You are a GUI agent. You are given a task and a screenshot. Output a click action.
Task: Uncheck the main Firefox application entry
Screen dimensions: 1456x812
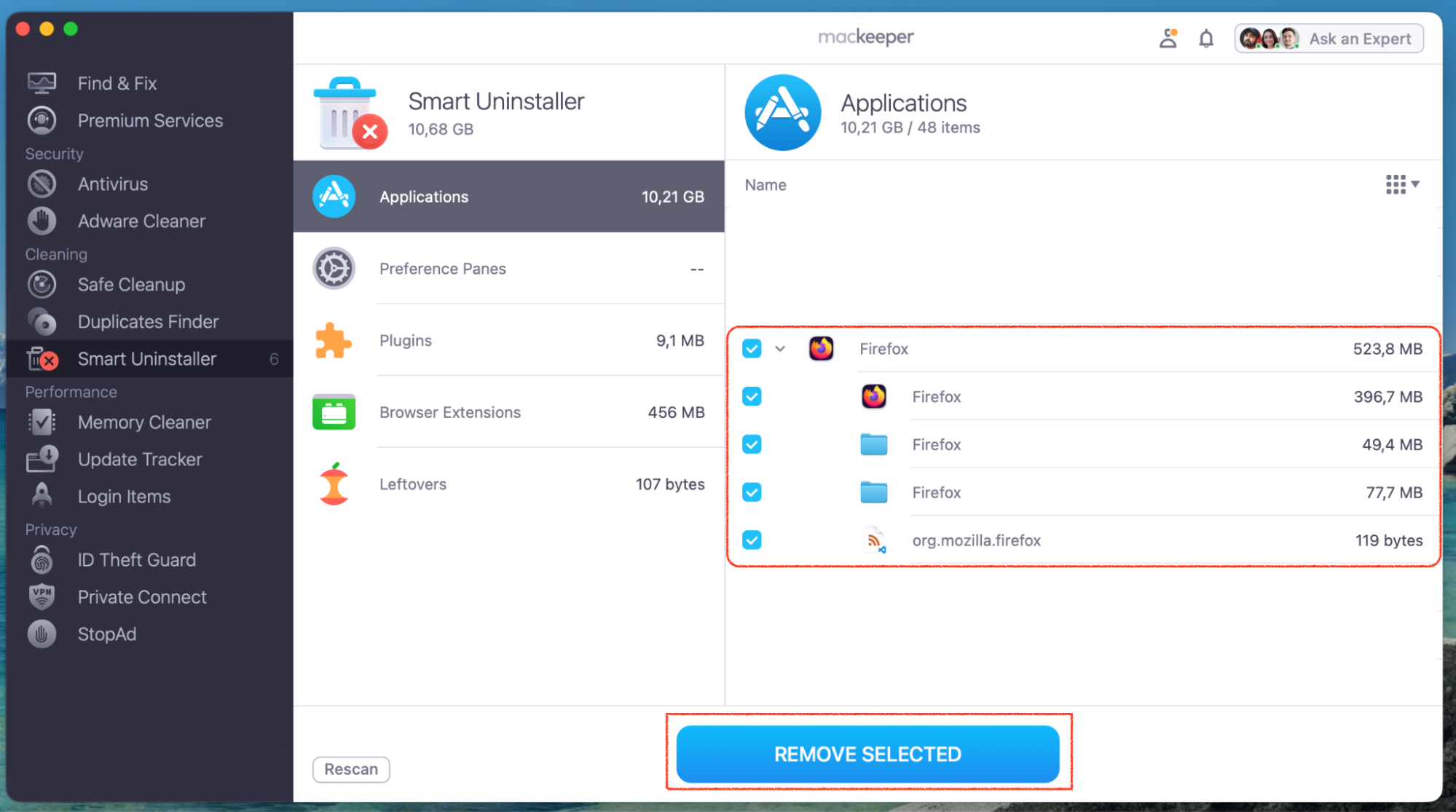coord(751,349)
